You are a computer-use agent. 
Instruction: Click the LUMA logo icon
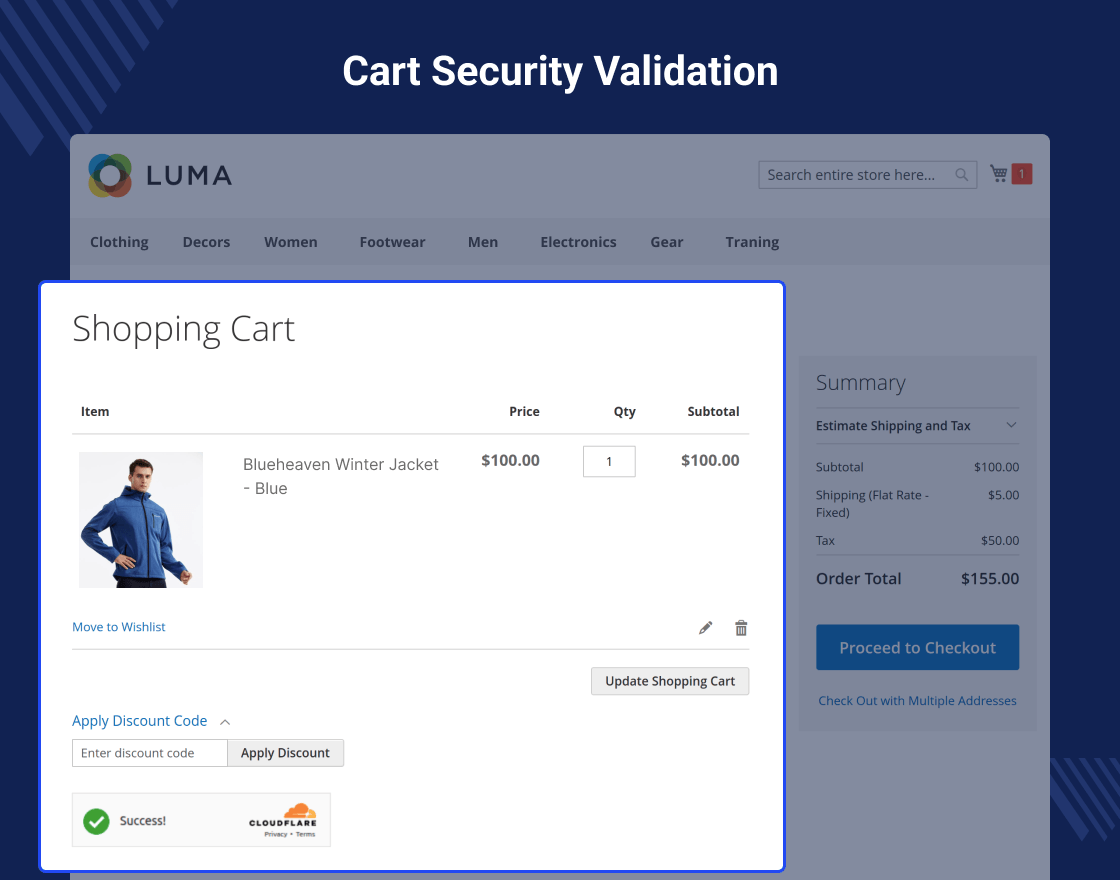[110, 175]
